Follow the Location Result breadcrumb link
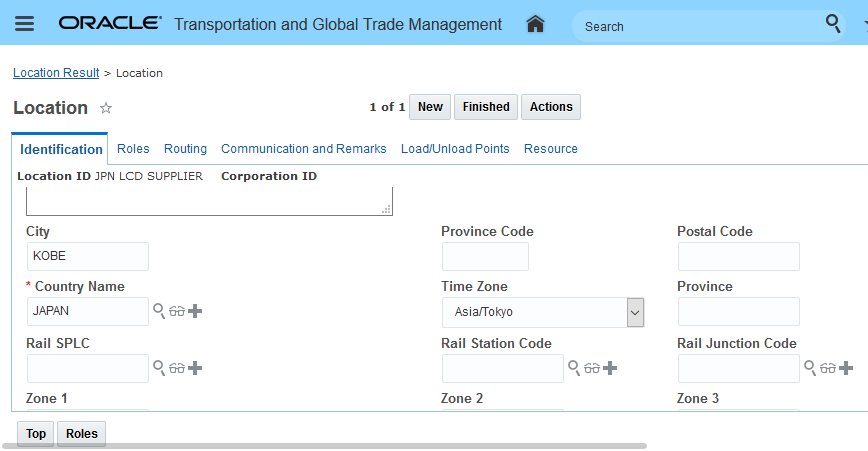Viewport: 868px width, 451px height. pyautogui.click(x=56, y=73)
